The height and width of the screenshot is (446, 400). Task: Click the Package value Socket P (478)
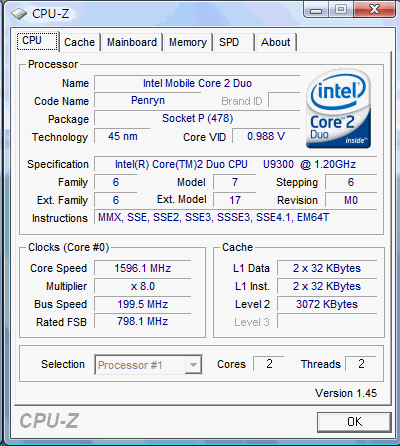coord(197,118)
